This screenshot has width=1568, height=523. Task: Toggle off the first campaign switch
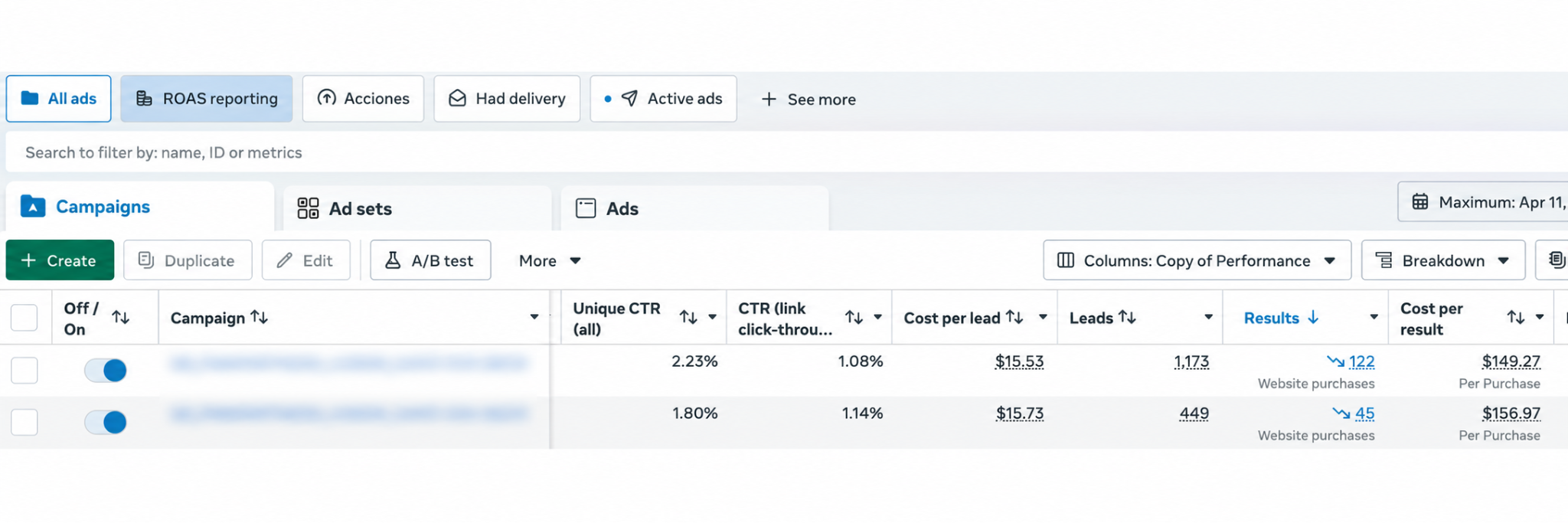106,370
